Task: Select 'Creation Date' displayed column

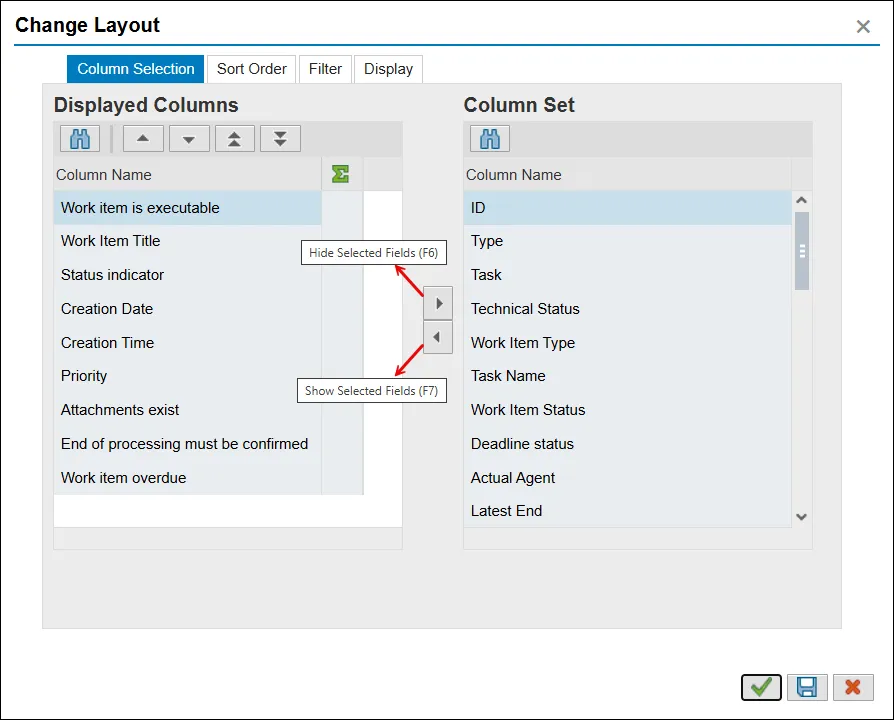Action: (188, 309)
